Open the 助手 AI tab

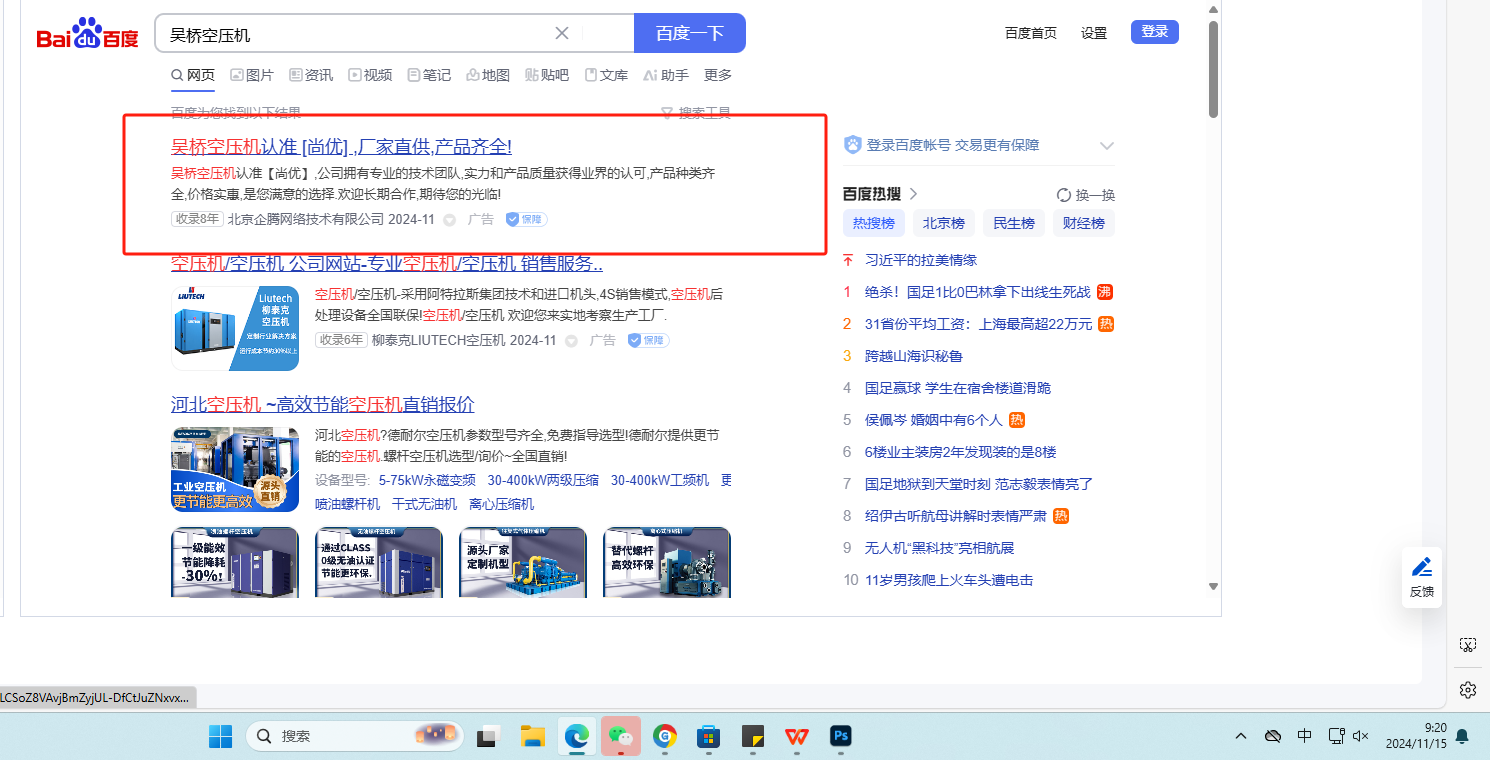point(666,75)
